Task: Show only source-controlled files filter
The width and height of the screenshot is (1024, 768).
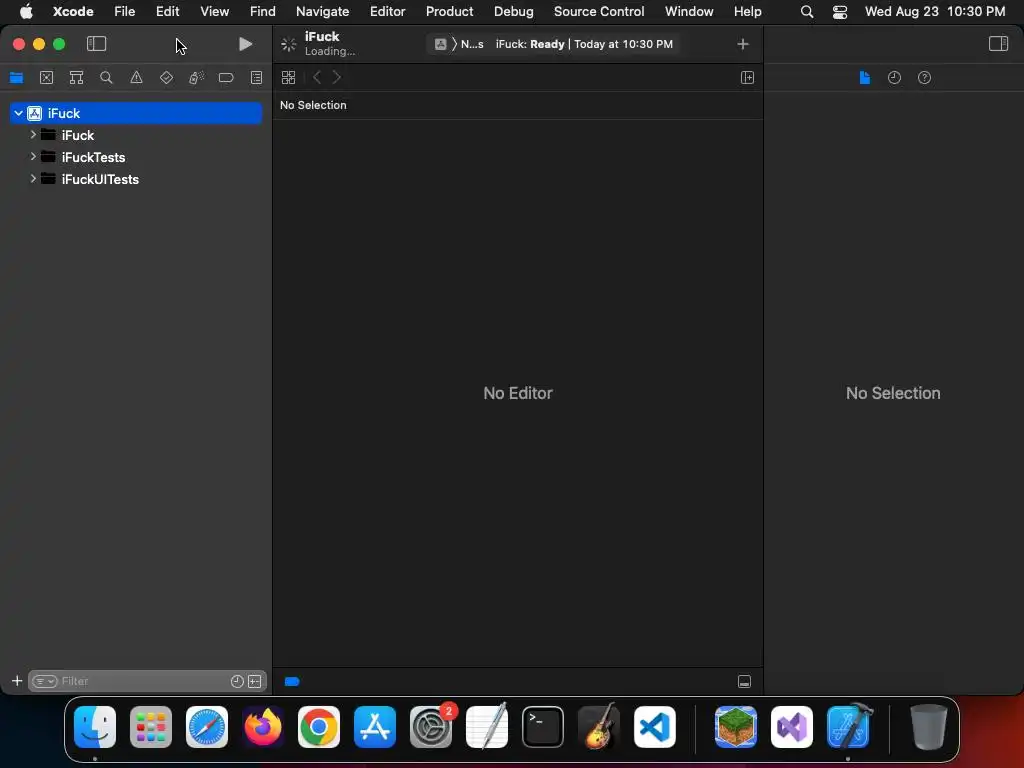Action: point(255,681)
